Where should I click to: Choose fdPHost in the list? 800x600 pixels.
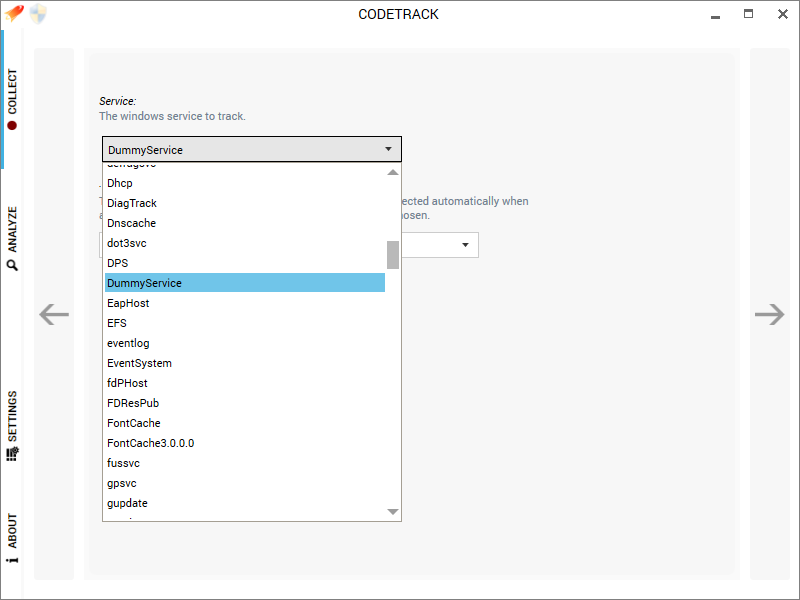pyautogui.click(x=245, y=383)
